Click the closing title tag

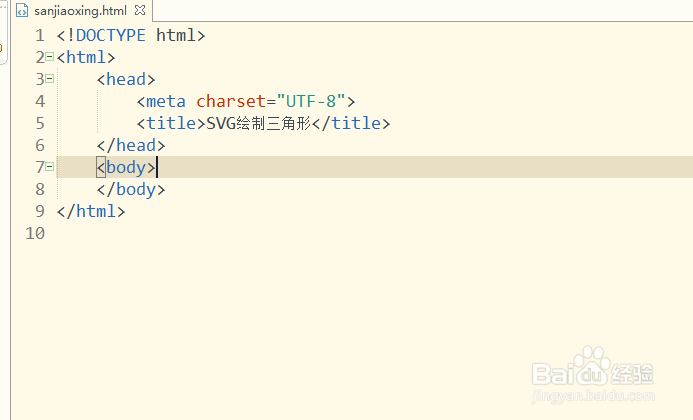tap(351, 123)
